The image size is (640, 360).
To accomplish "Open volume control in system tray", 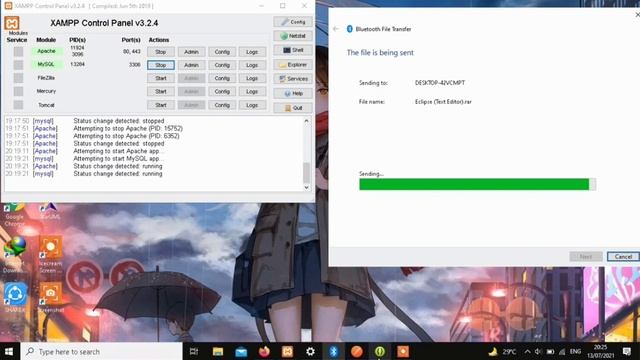I will (x=538, y=351).
